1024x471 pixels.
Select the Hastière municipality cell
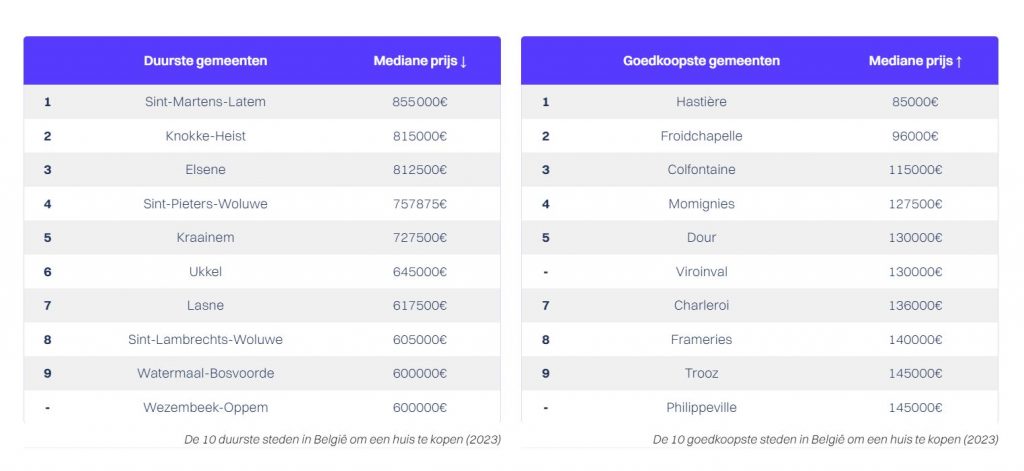coord(701,102)
